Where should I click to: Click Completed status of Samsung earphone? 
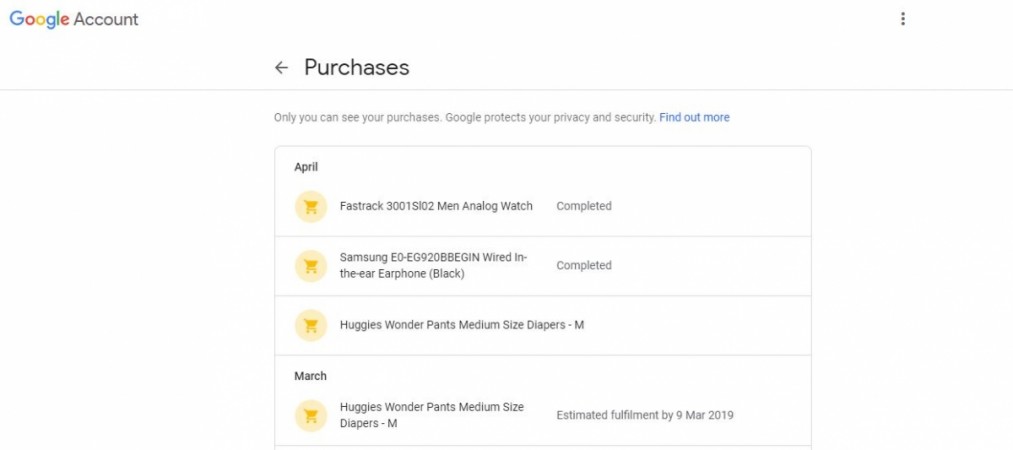(584, 265)
